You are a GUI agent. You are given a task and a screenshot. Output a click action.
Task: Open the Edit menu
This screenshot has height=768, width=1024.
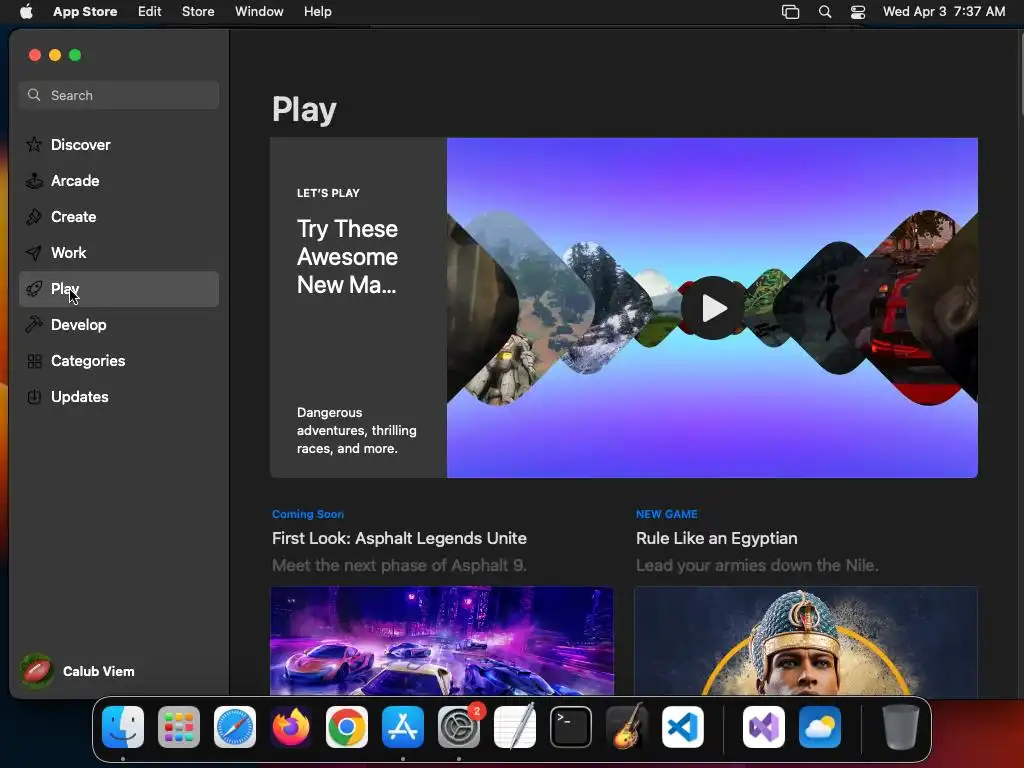[150, 12]
